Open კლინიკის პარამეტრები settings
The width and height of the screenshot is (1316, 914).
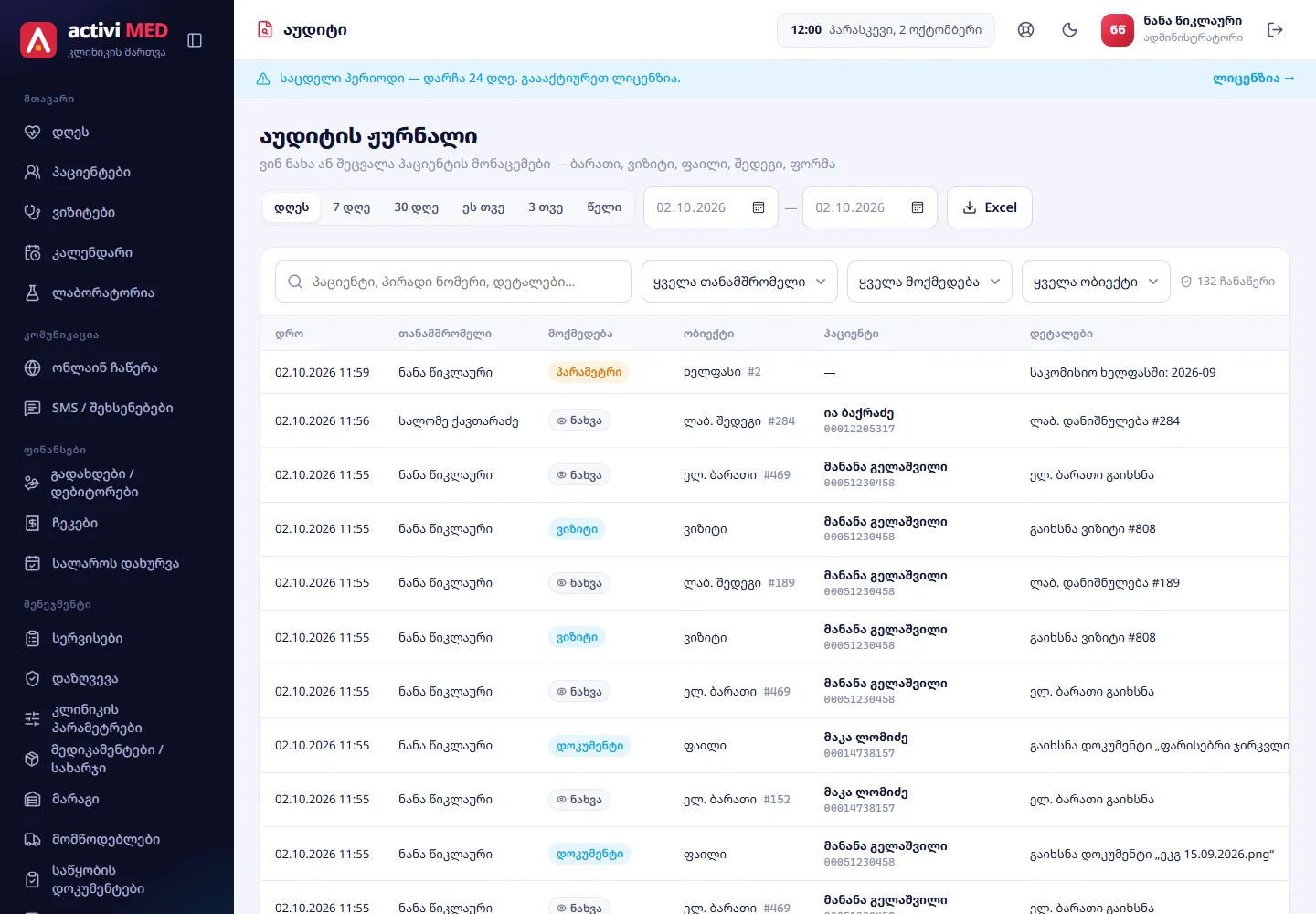point(117,719)
